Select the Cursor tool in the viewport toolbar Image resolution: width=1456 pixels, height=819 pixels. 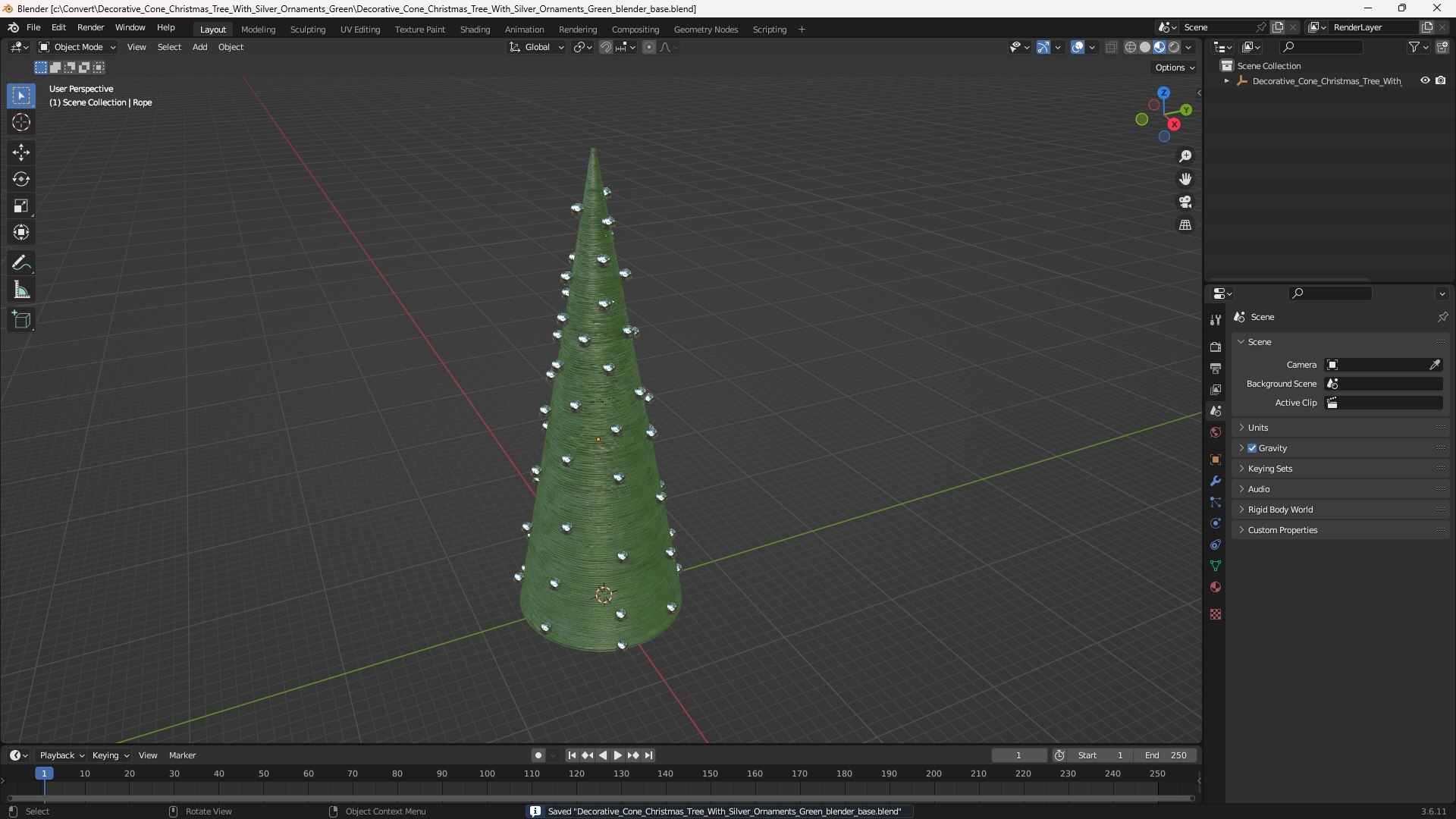[21, 122]
